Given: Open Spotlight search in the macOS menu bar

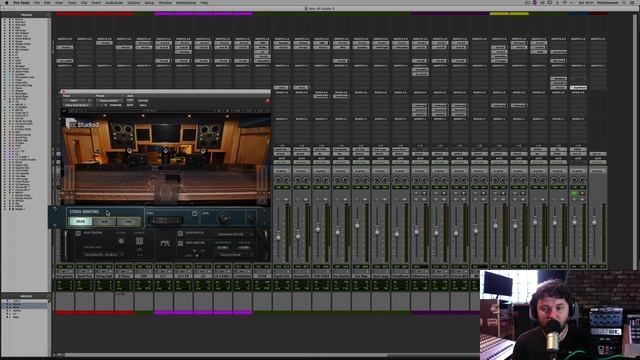Looking at the screenshot, I should tap(624, 2).
